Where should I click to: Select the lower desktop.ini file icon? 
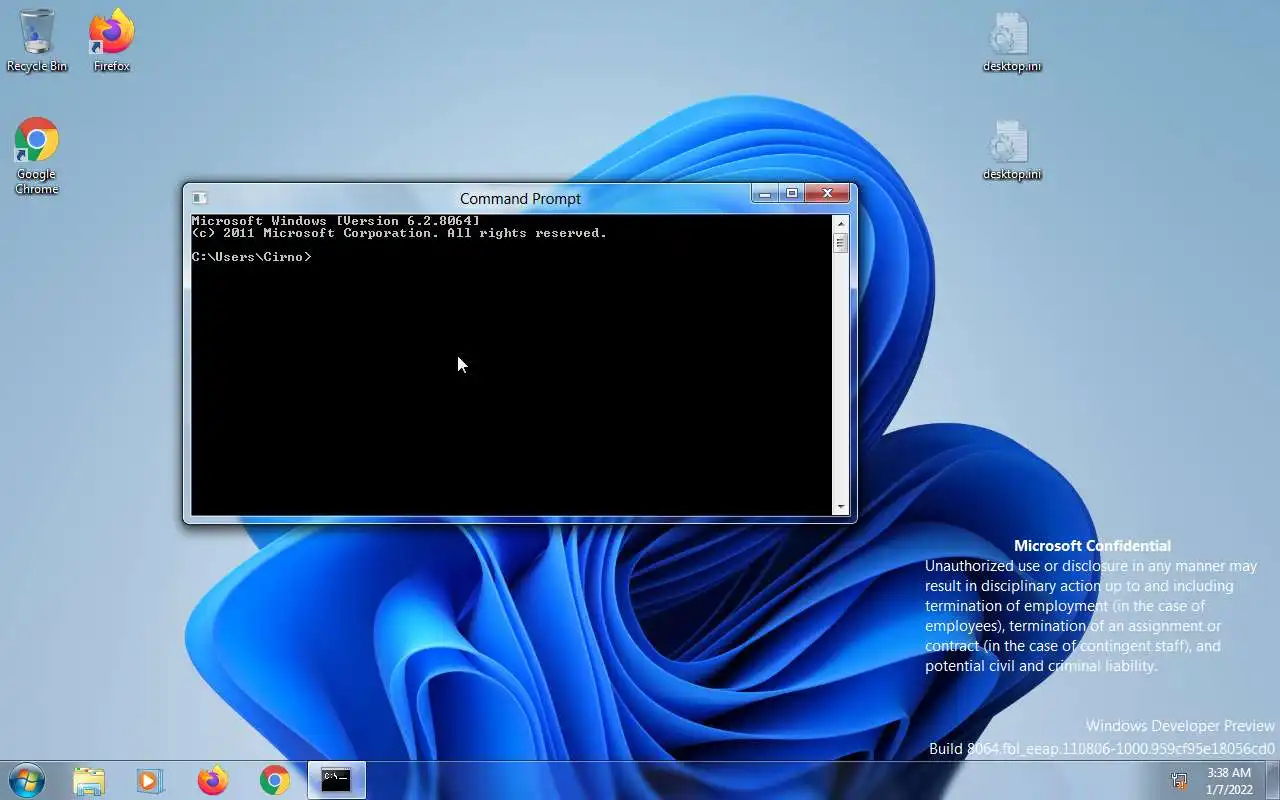[1011, 150]
